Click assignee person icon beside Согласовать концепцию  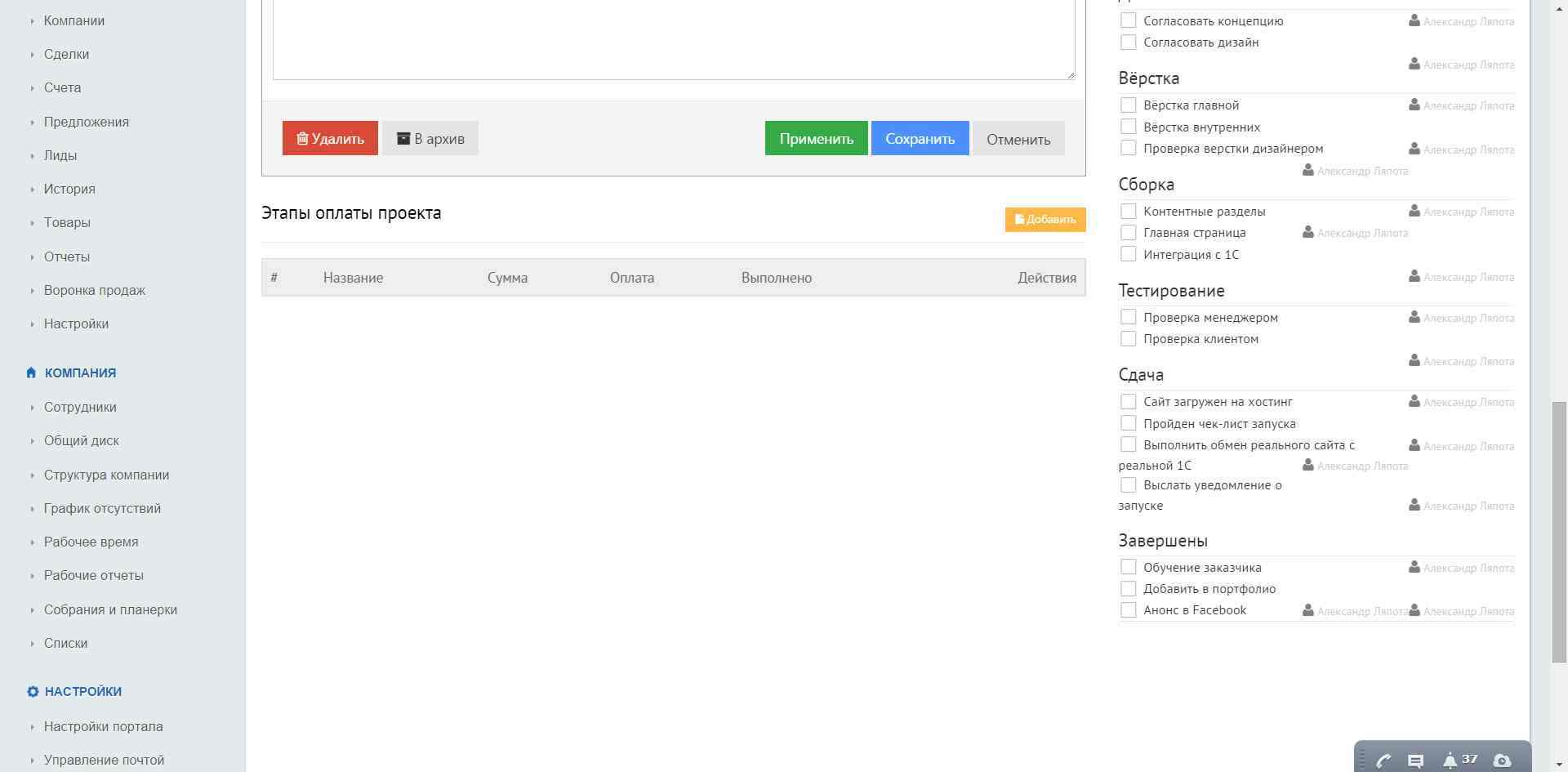pos(1414,20)
